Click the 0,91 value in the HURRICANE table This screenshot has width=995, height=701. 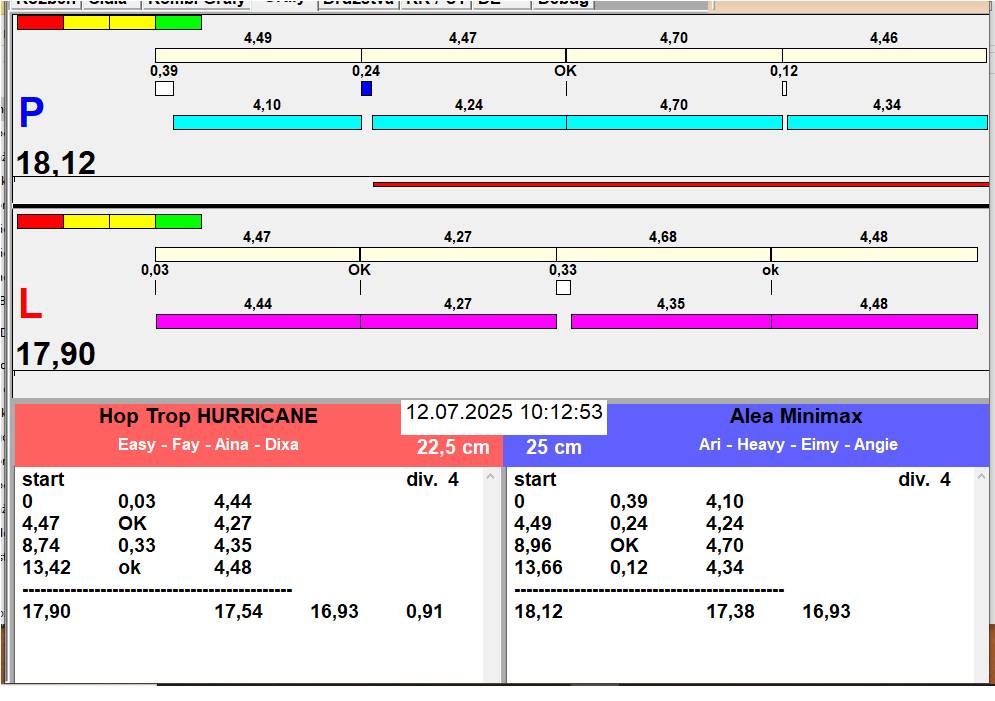tap(425, 612)
